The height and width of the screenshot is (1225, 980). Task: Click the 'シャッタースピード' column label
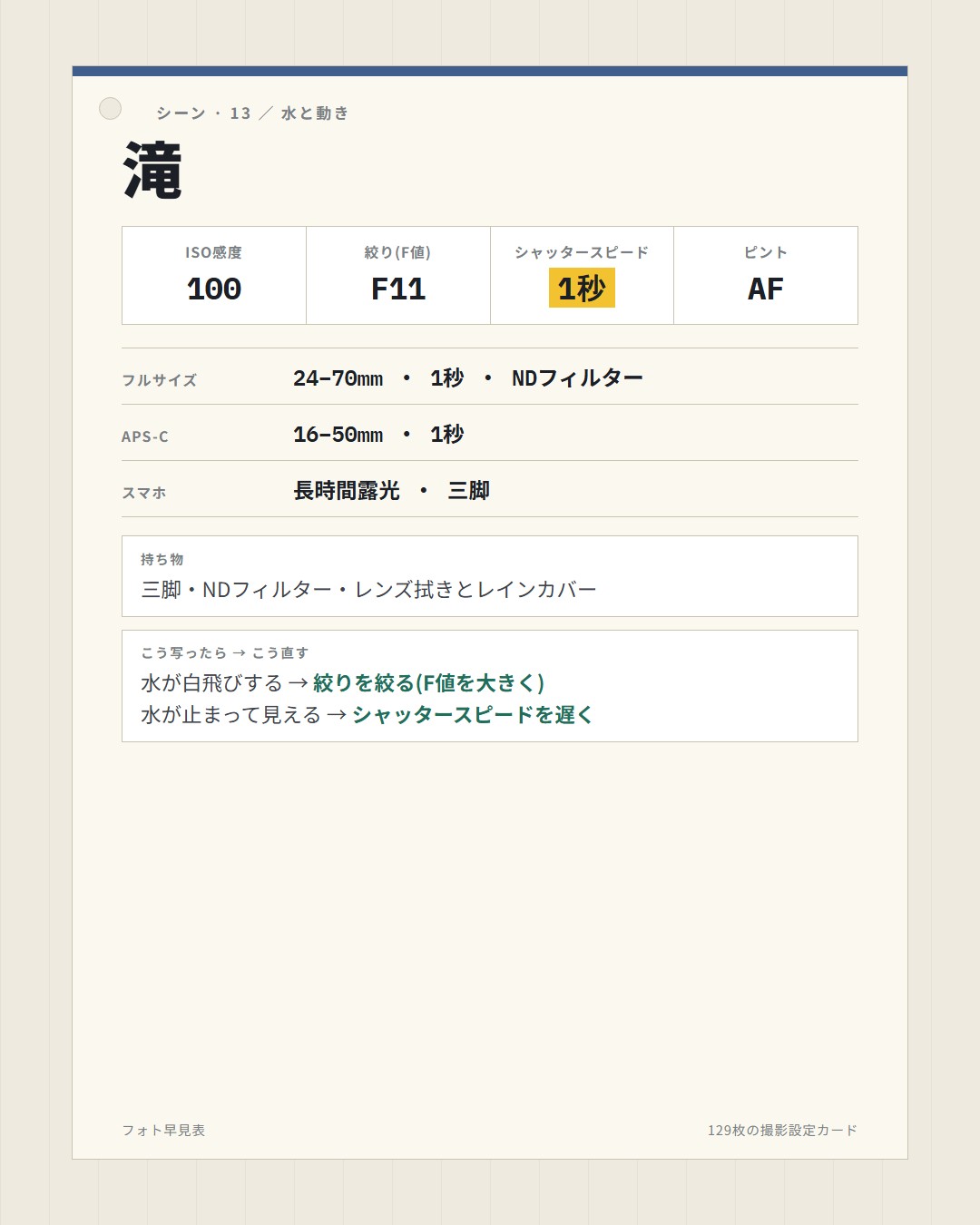[582, 252]
